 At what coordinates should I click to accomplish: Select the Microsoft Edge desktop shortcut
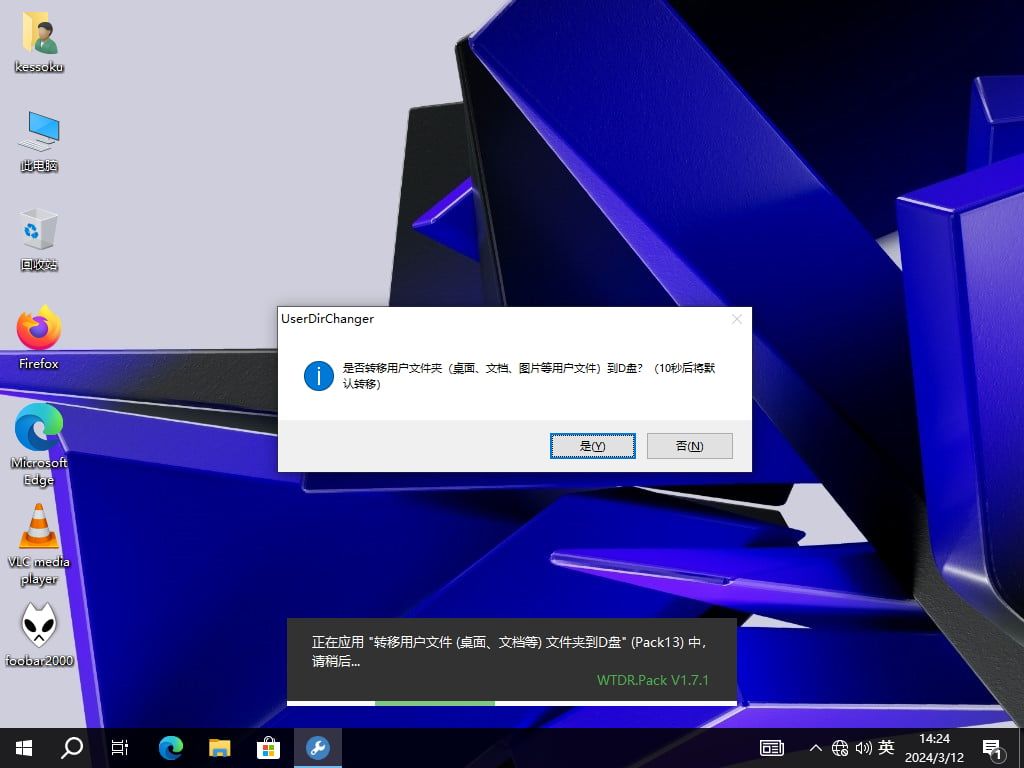tap(39, 428)
